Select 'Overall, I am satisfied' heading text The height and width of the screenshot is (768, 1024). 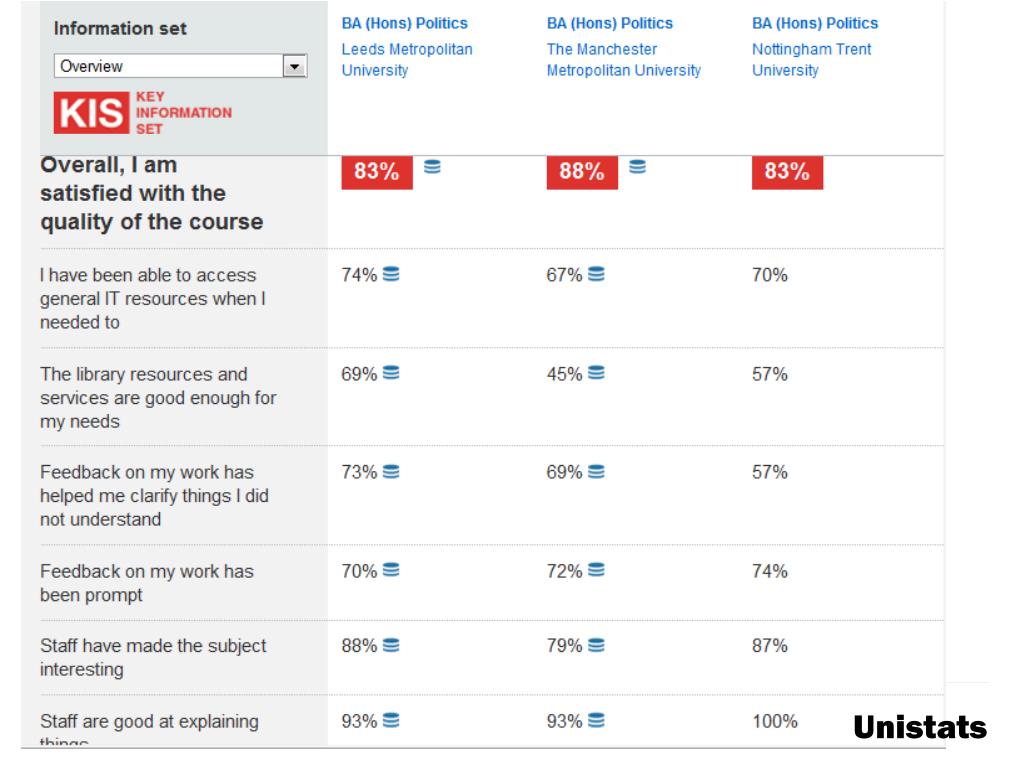tap(152, 193)
